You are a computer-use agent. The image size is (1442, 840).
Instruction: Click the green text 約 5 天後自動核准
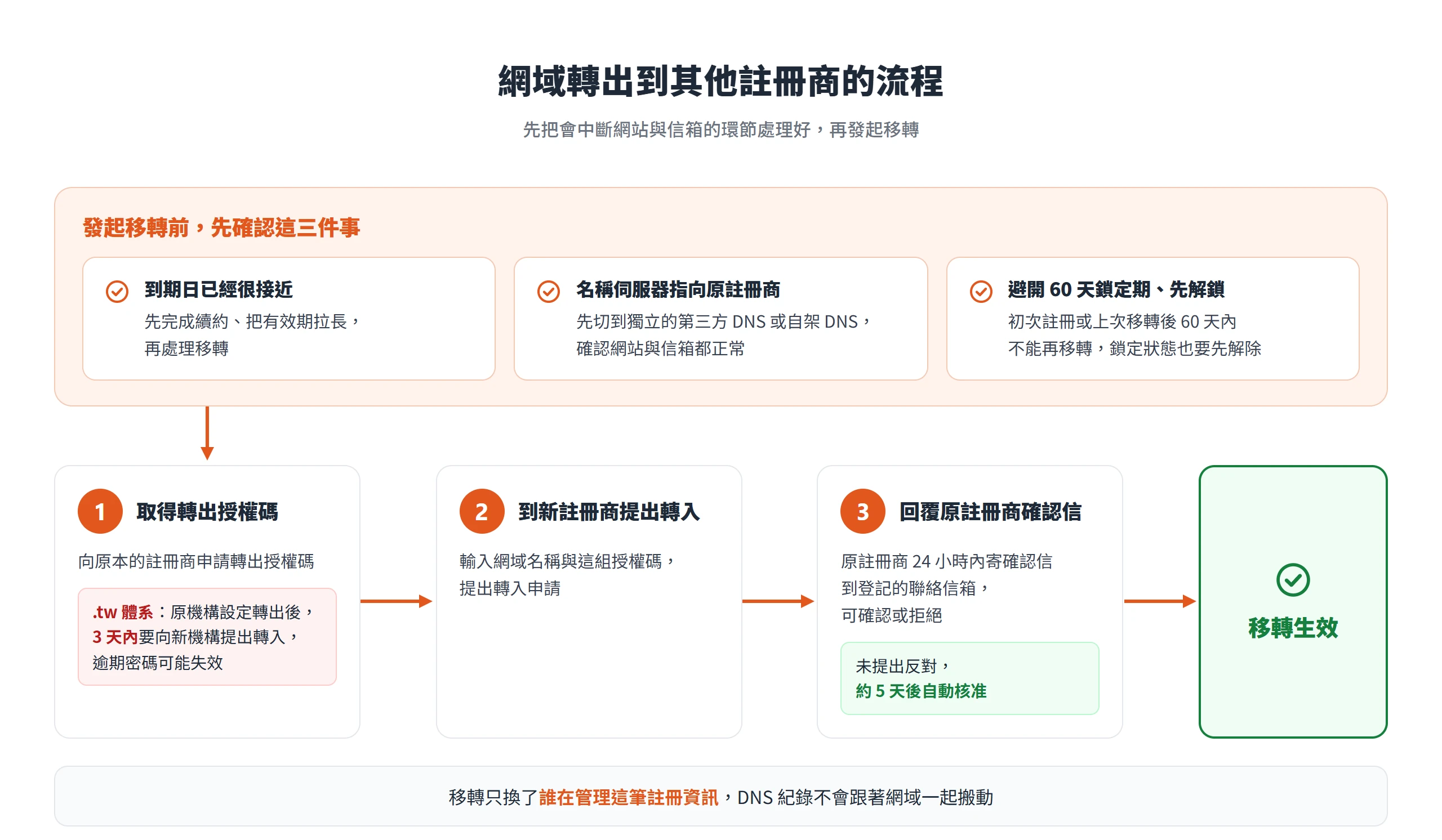click(x=922, y=691)
